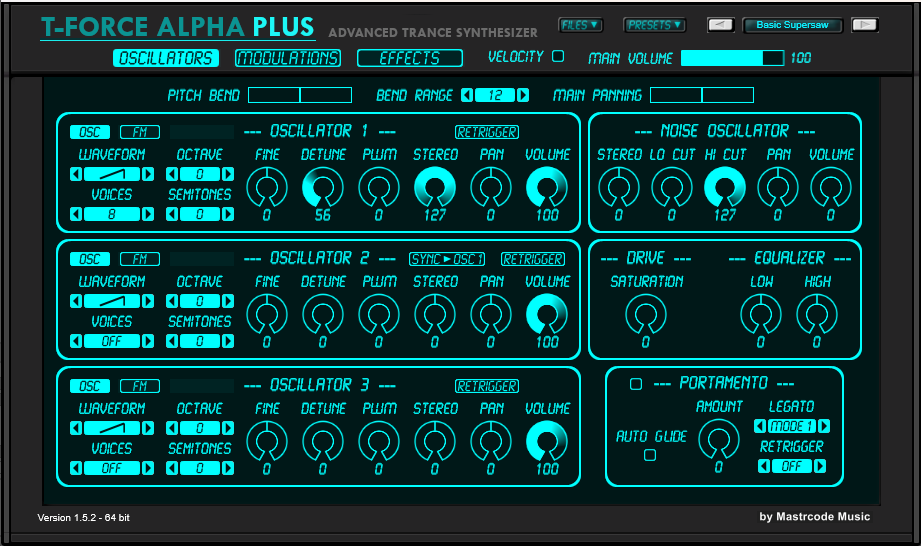Screen dimensions: 921x546
Task: Click the Noise Oscillator Hi Cut knob
Action: [725, 187]
